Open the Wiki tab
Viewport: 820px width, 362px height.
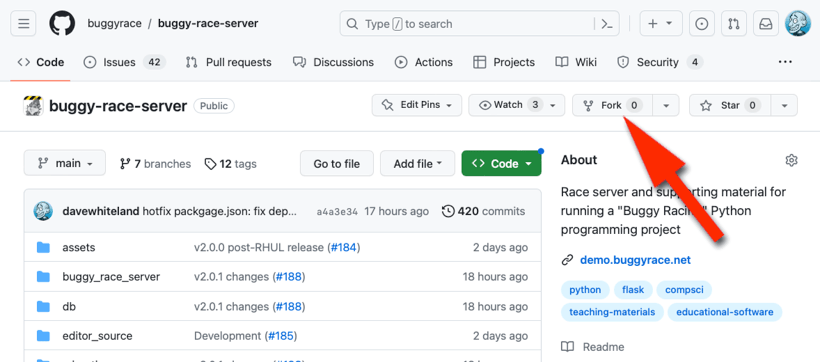[576, 62]
